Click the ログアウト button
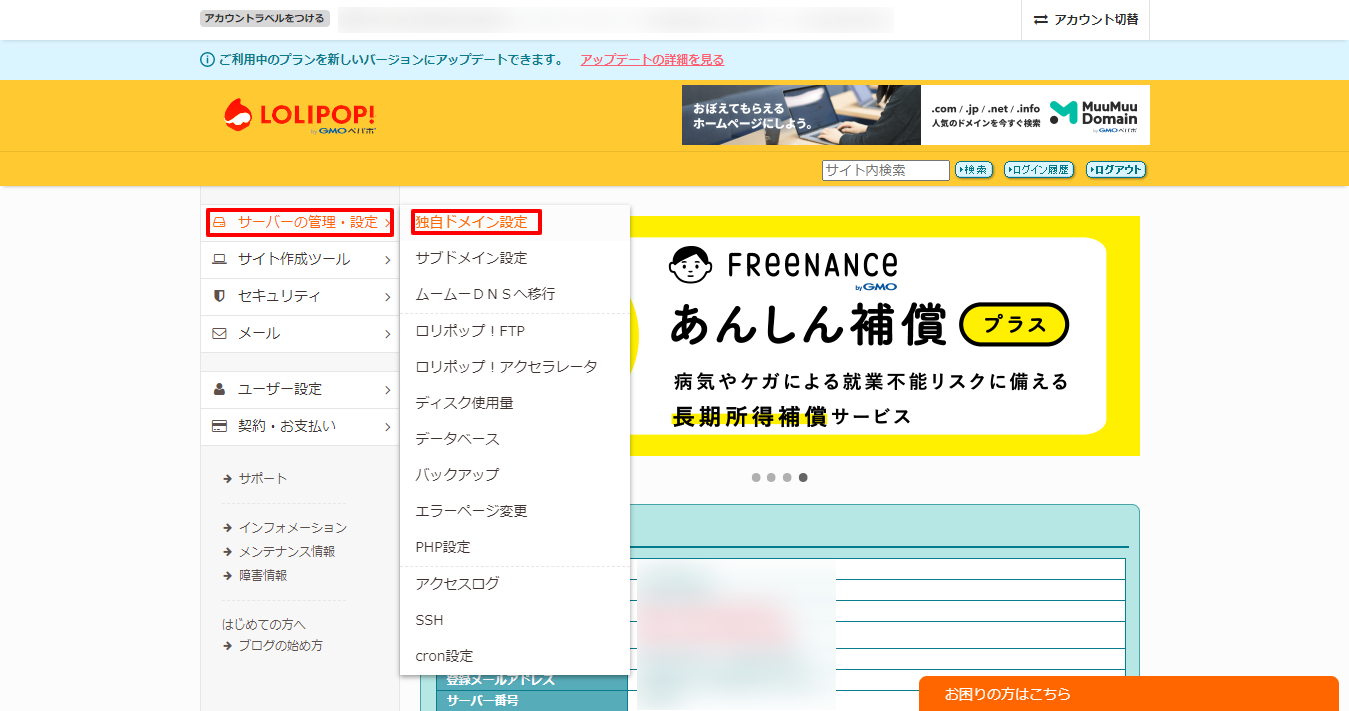This screenshot has height=711, width=1349. 1114,170
